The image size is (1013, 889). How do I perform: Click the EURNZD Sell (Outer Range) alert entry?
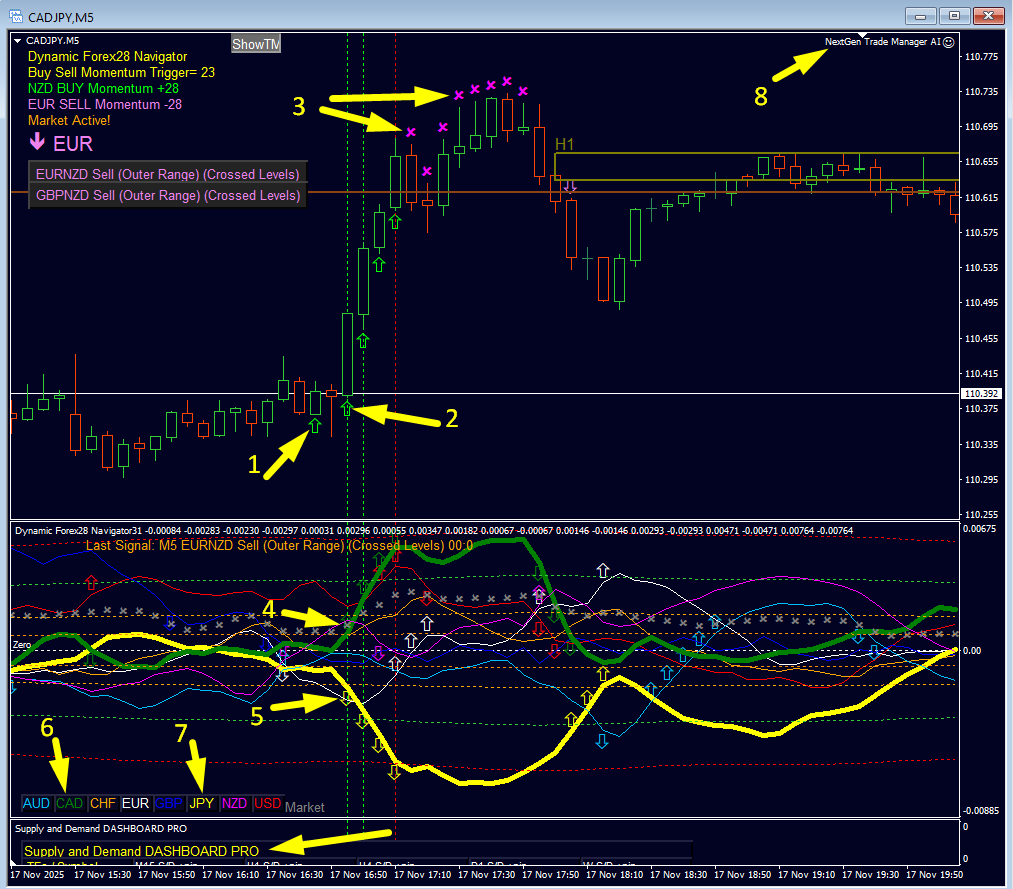point(167,174)
